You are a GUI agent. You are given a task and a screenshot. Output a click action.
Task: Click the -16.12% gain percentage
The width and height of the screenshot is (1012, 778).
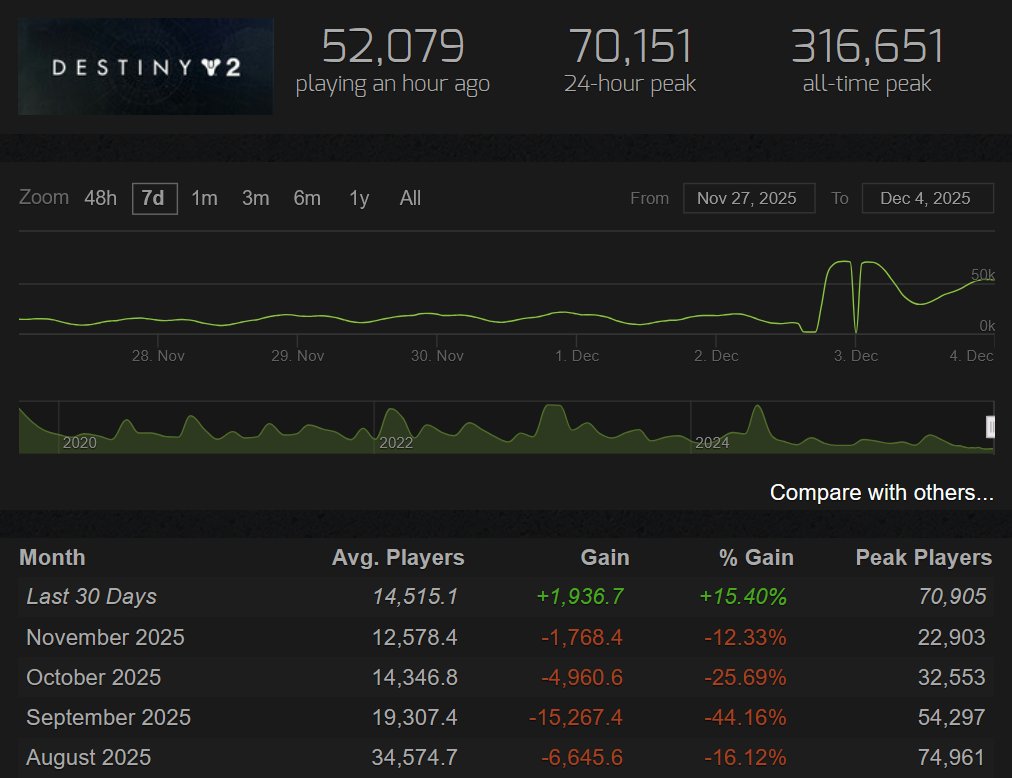pos(745,758)
